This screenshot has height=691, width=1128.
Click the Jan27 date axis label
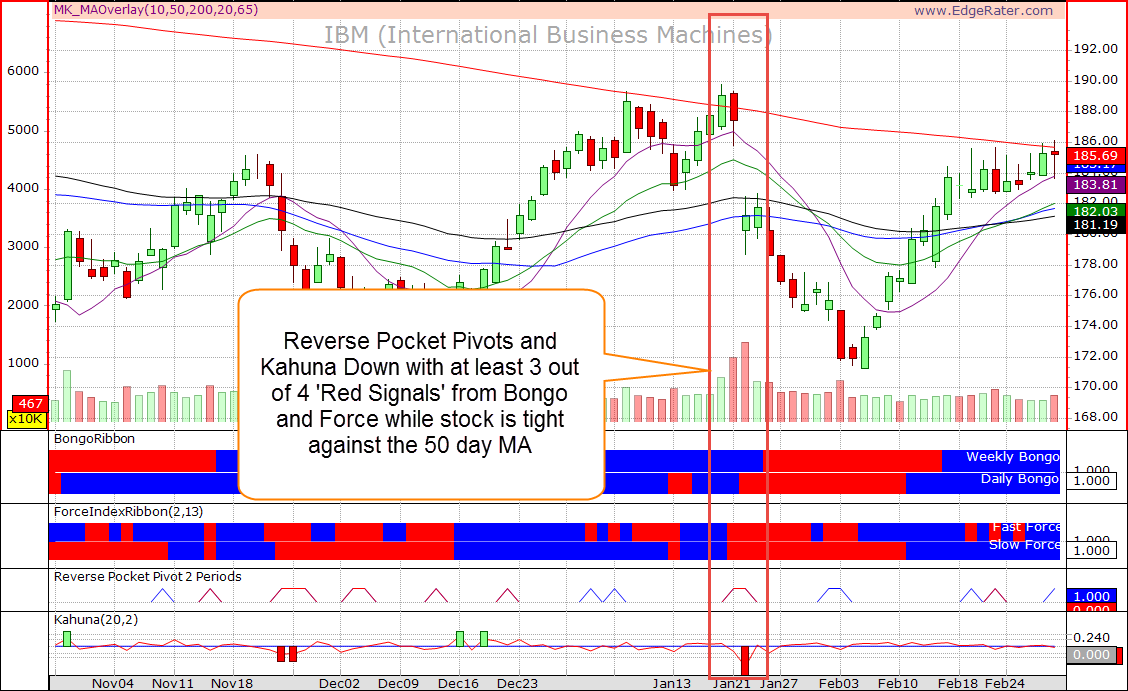[779, 683]
